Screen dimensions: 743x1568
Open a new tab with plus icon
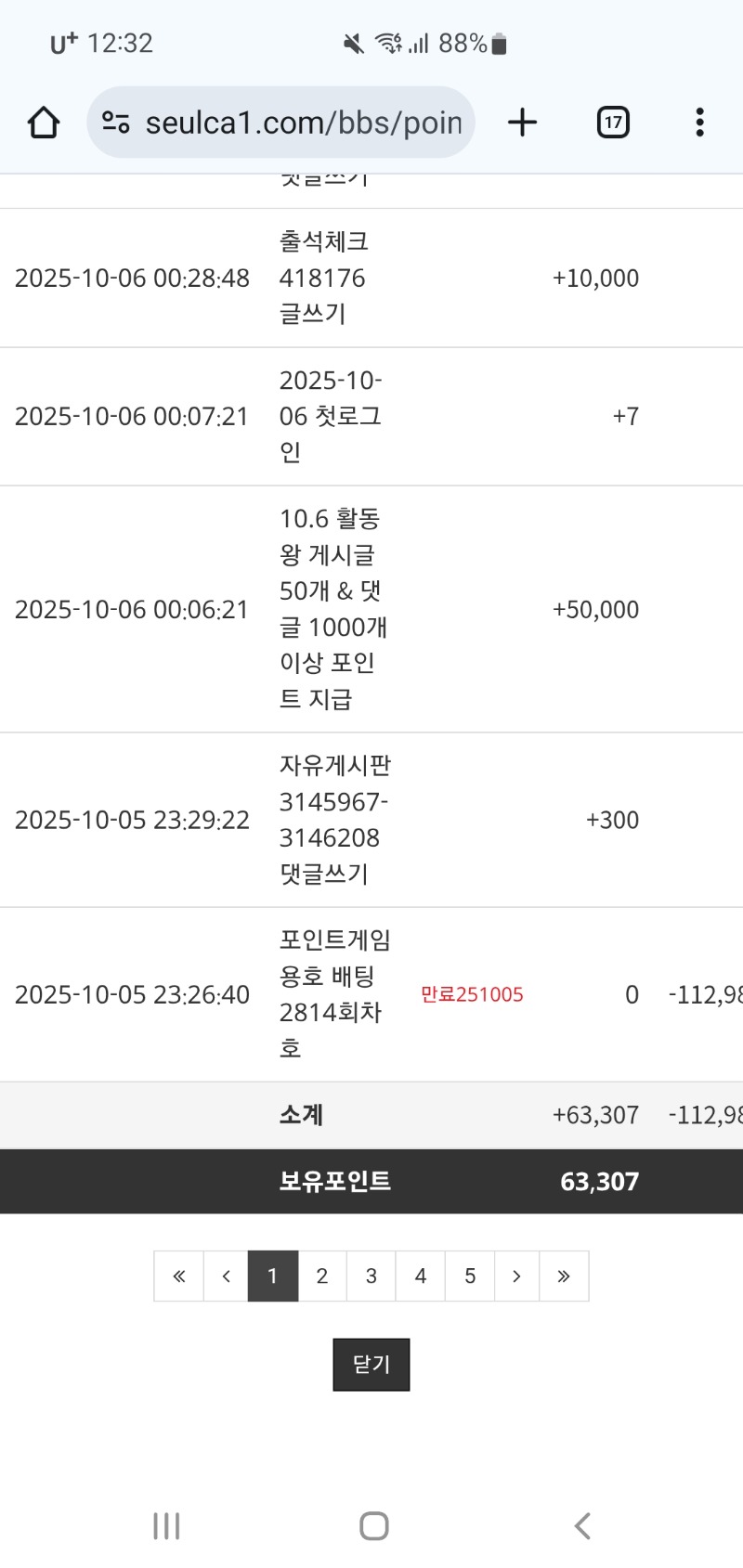point(523,123)
